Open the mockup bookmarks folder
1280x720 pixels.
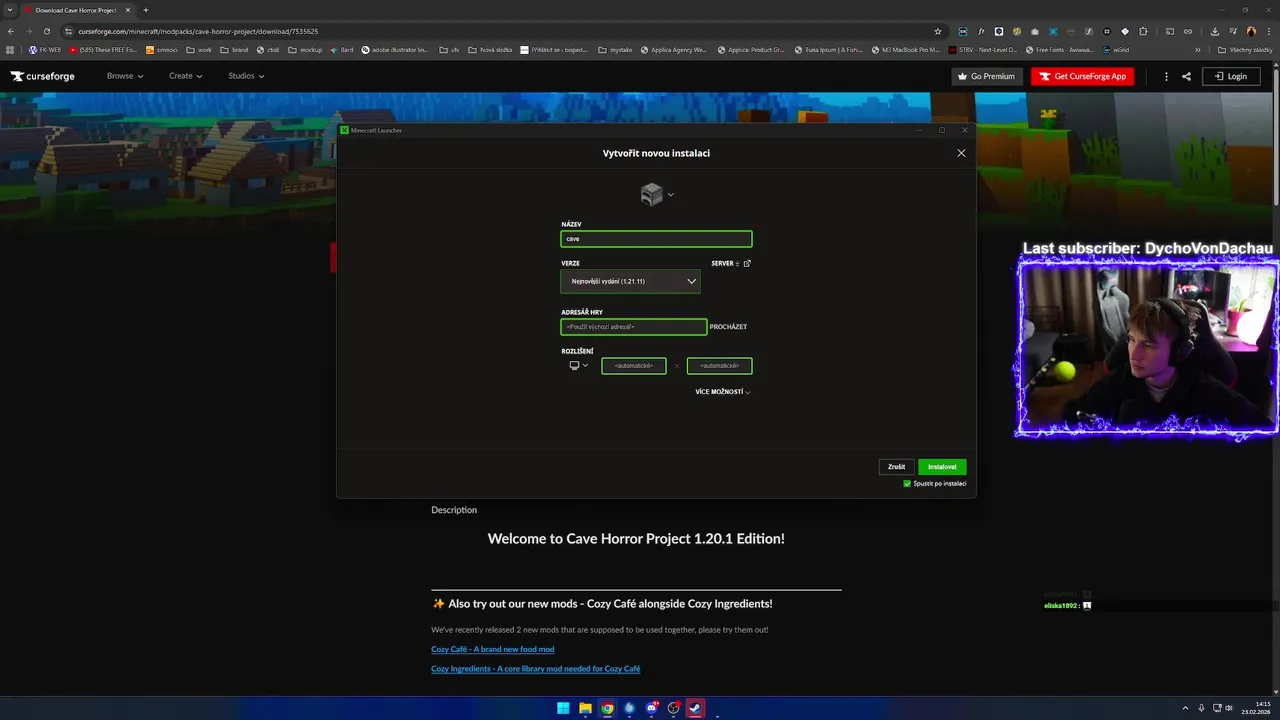click(x=305, y=49)
